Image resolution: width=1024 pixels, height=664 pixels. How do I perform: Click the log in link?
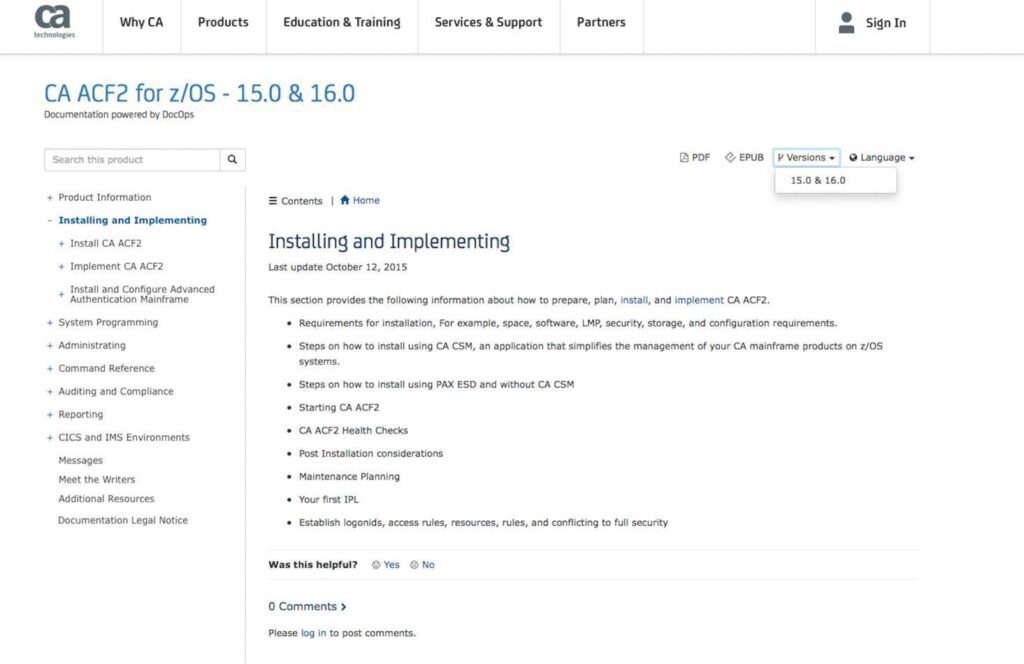[313, 633]
